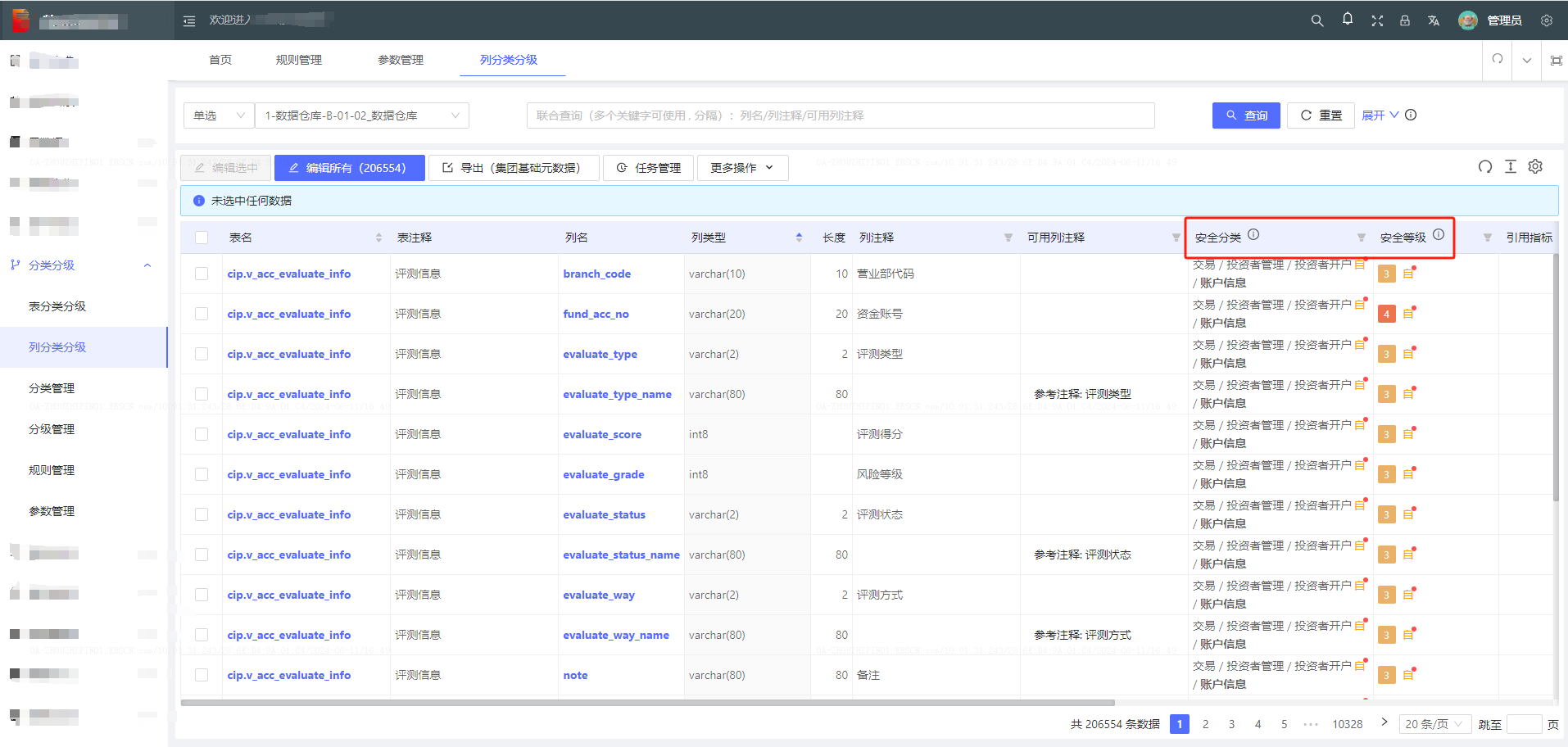Image resolution: width=1568 pixels, height=747 pixels.
Task: Open the 单选 selection mode dropdown
Action: 218,115
